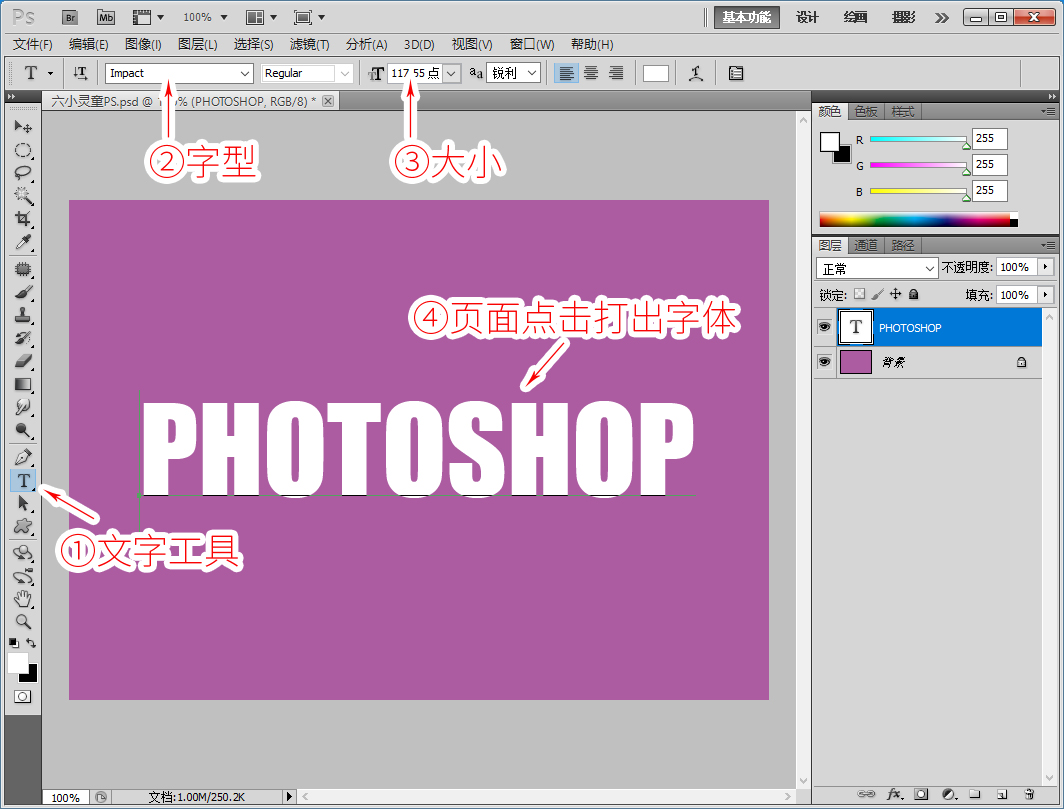Switch to the 路径 tab
The width and height of the screenshot is (1064, 809).
902,245
